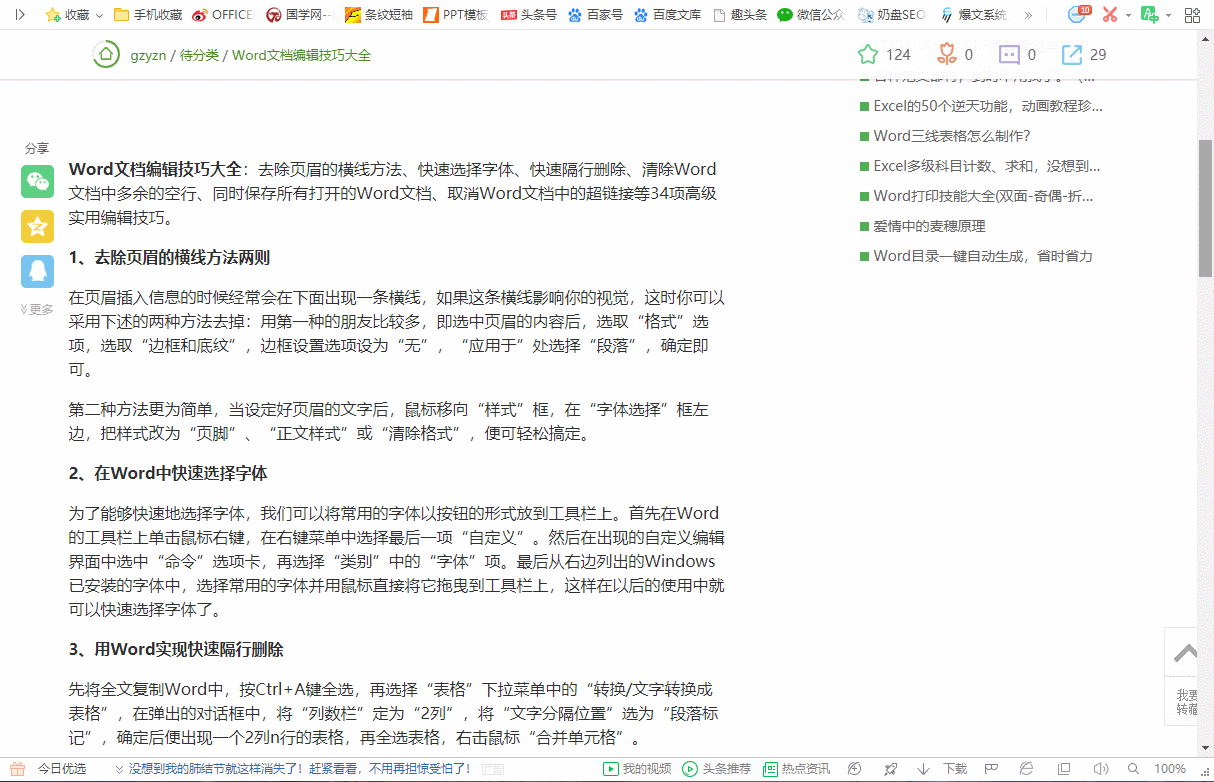
Task: Open 我的视频 in the status bar
Action: 637,769
